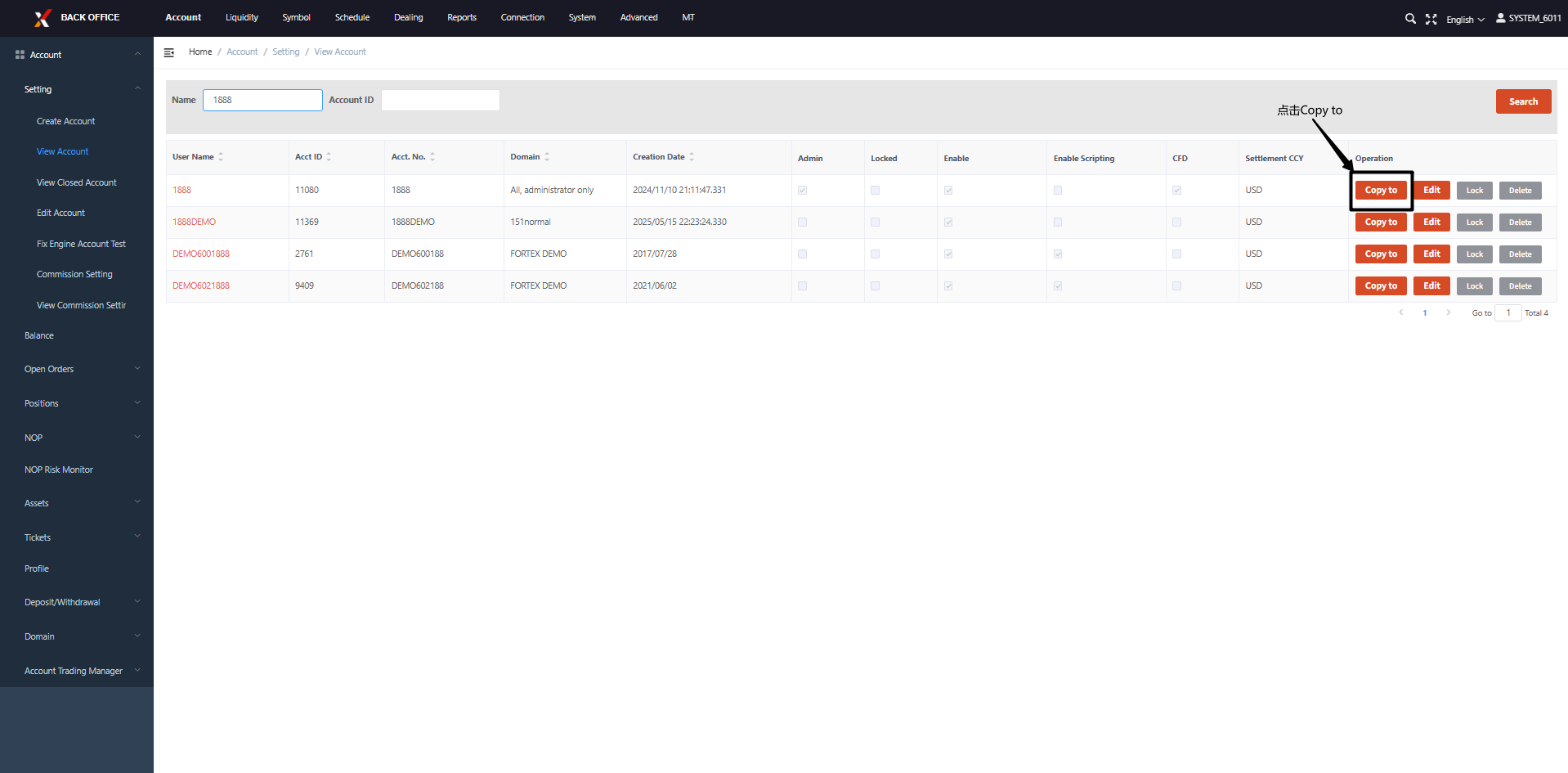Open SYSTEM_6011 user profile icon
Screen dimensions: 1568x773
point(1501,18)
